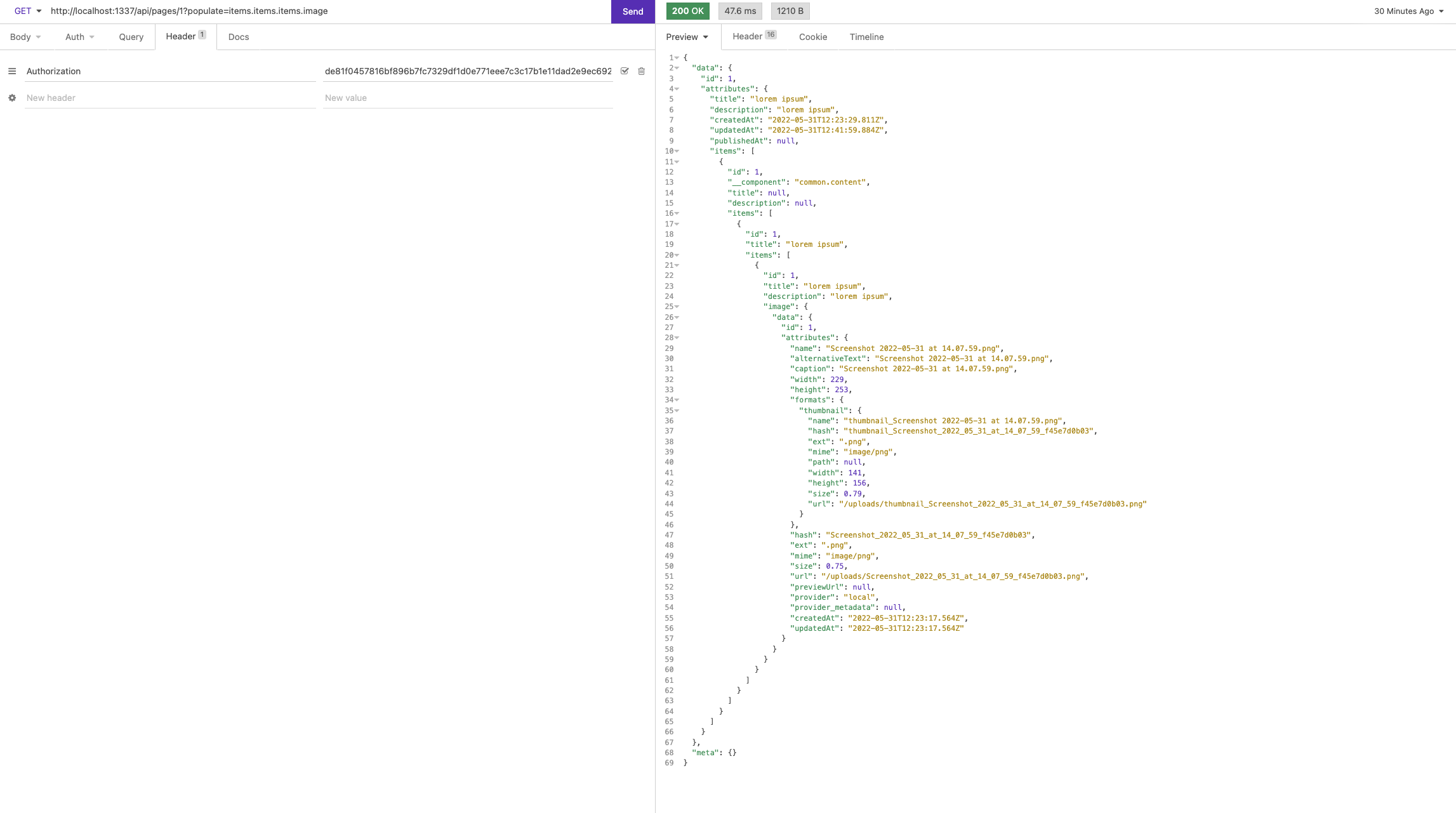
Task: Open the Preview mode dropdown
Action: point(687,37)
